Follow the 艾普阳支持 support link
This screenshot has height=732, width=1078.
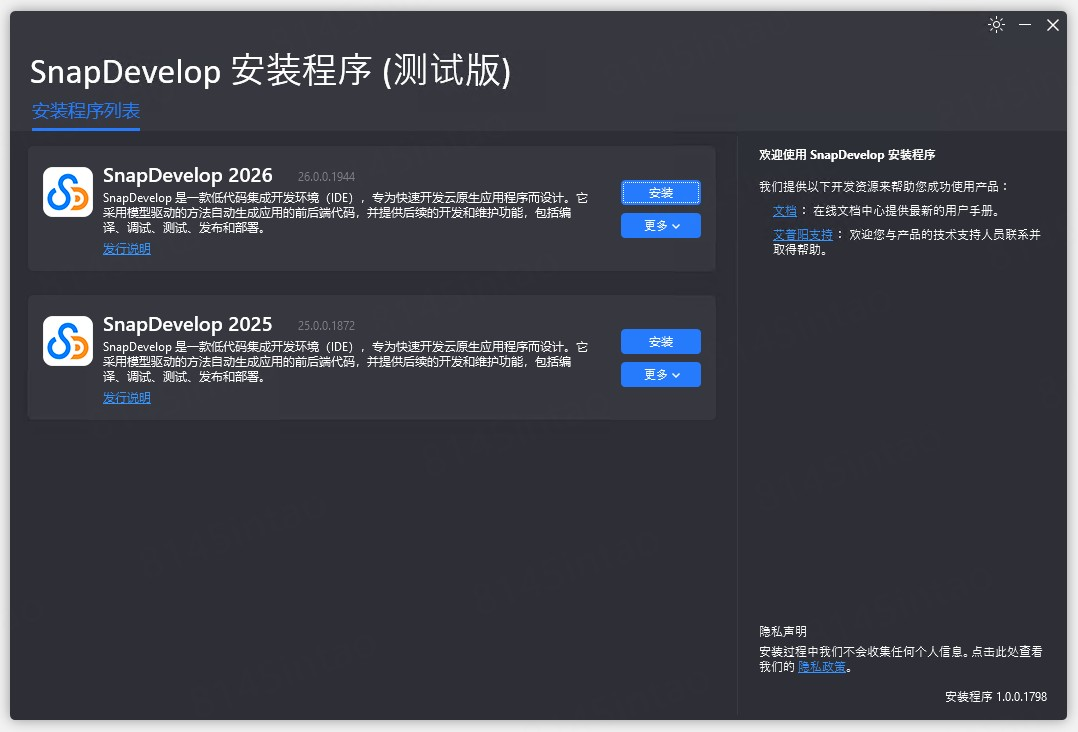[802, 235]
